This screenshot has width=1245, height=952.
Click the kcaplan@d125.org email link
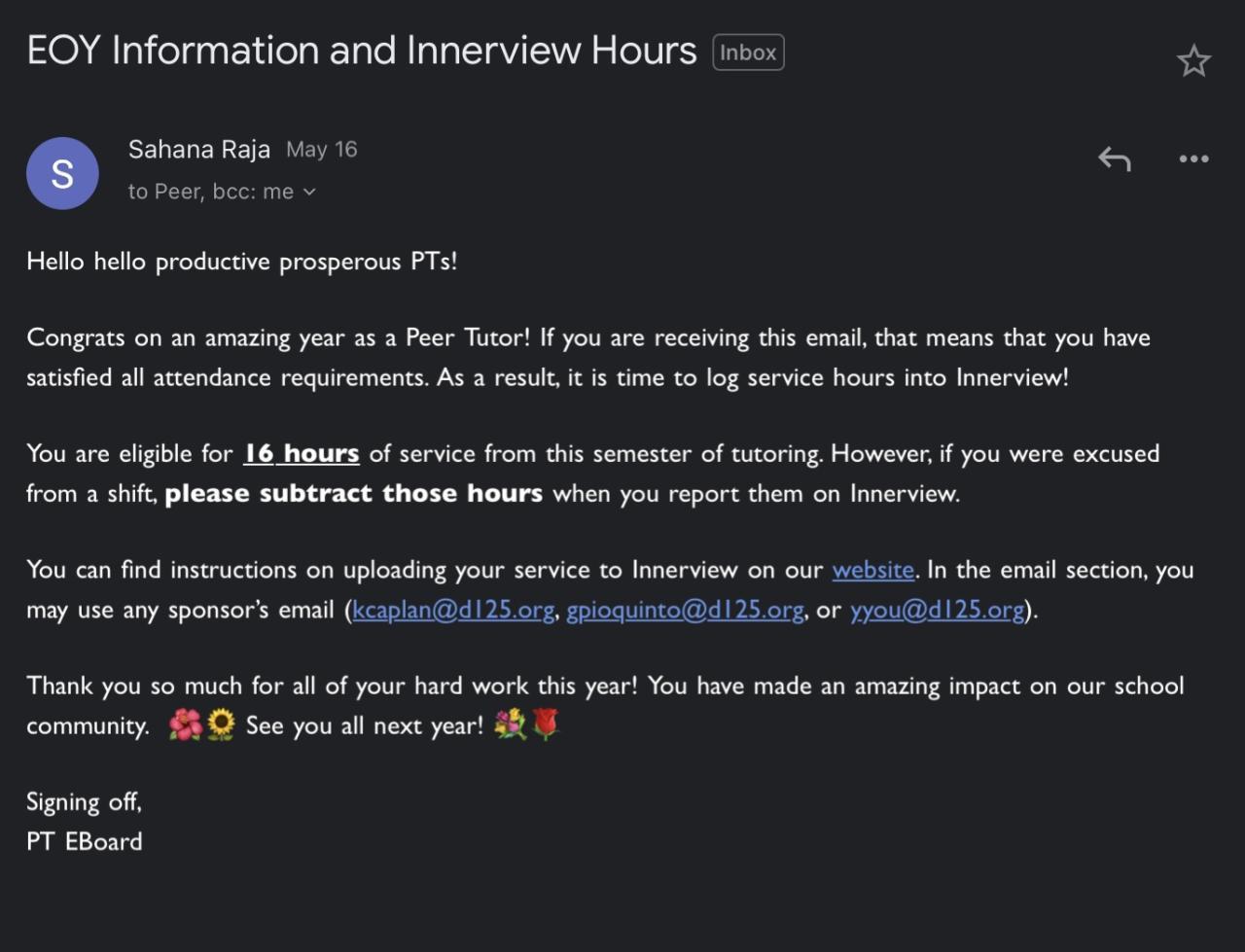pos(453,610)
